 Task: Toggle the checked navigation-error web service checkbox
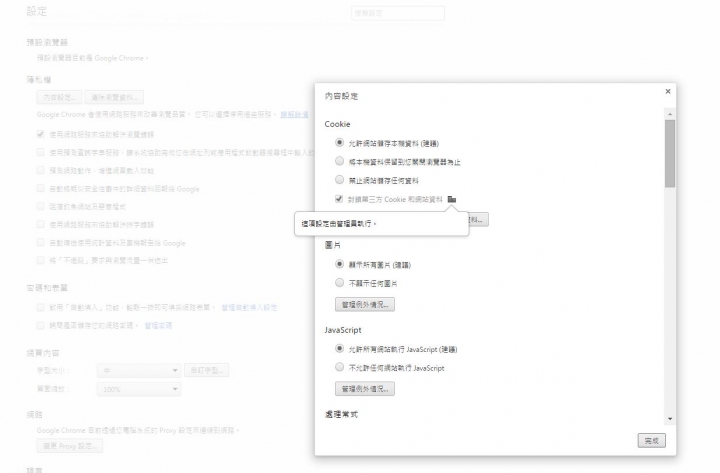[x=40, y=134]
